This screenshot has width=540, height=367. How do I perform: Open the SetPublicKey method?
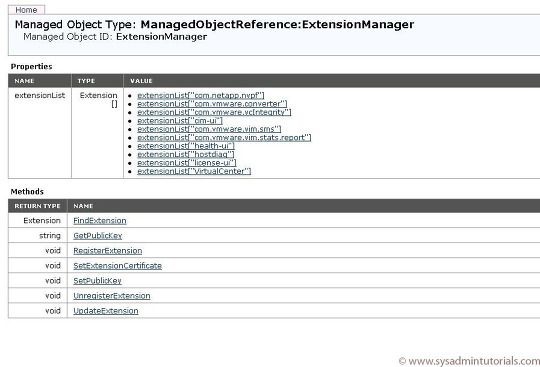pyautogui.click(x=97, y=281)
